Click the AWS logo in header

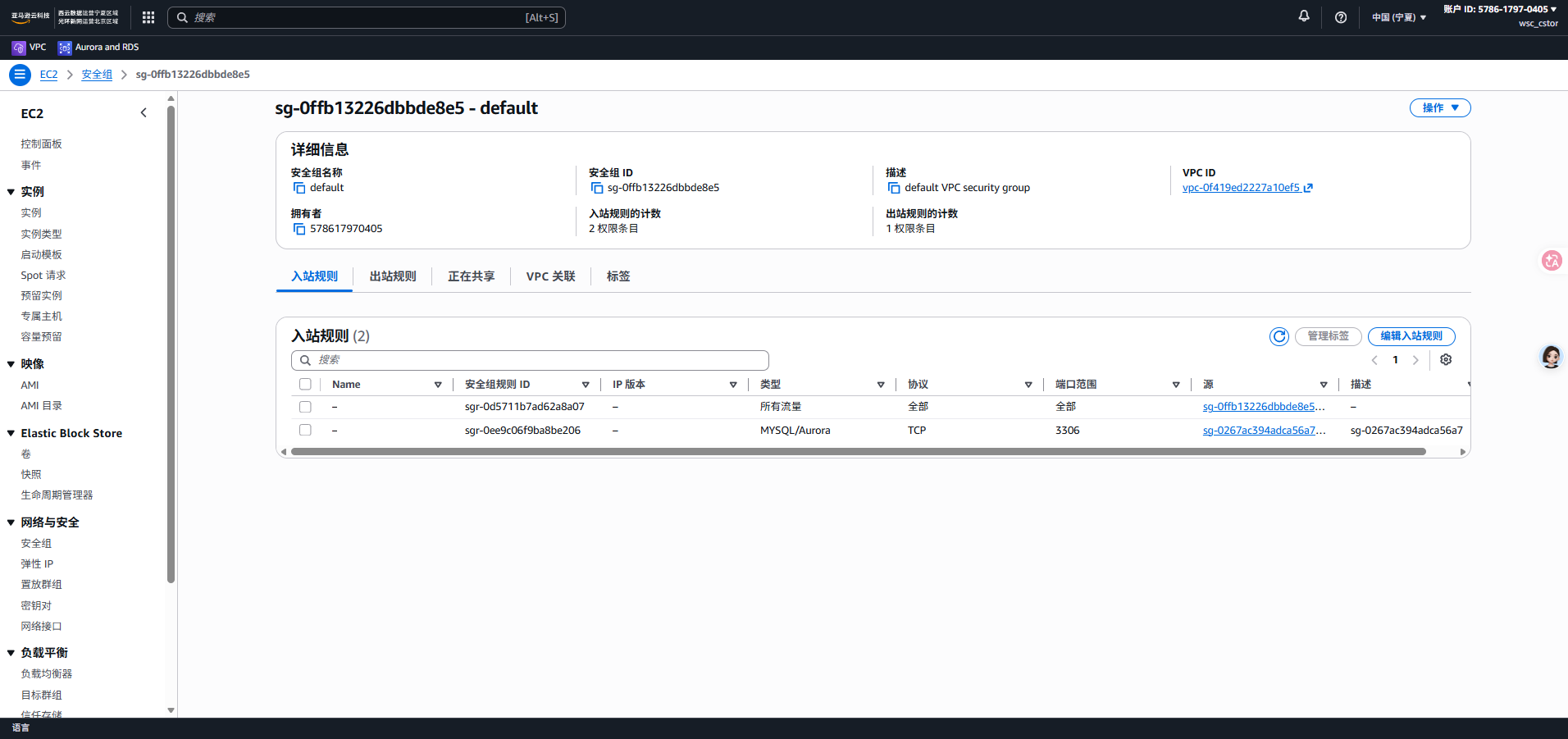[30, 17]
